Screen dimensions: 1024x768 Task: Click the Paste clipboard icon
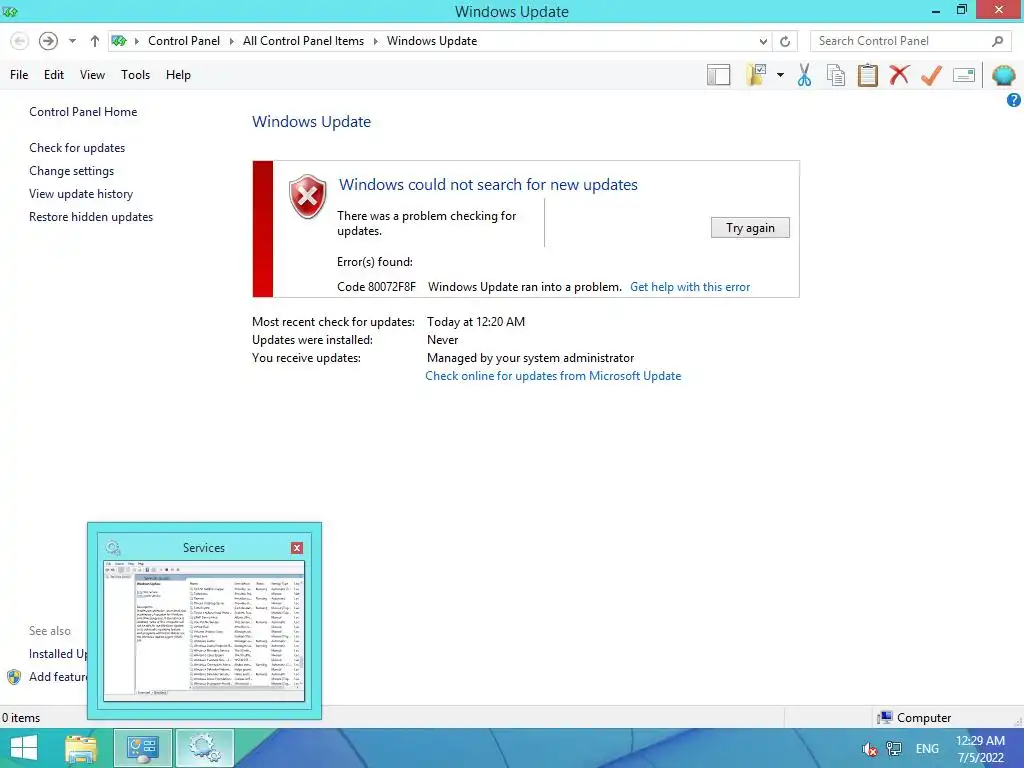pos(867,75)
